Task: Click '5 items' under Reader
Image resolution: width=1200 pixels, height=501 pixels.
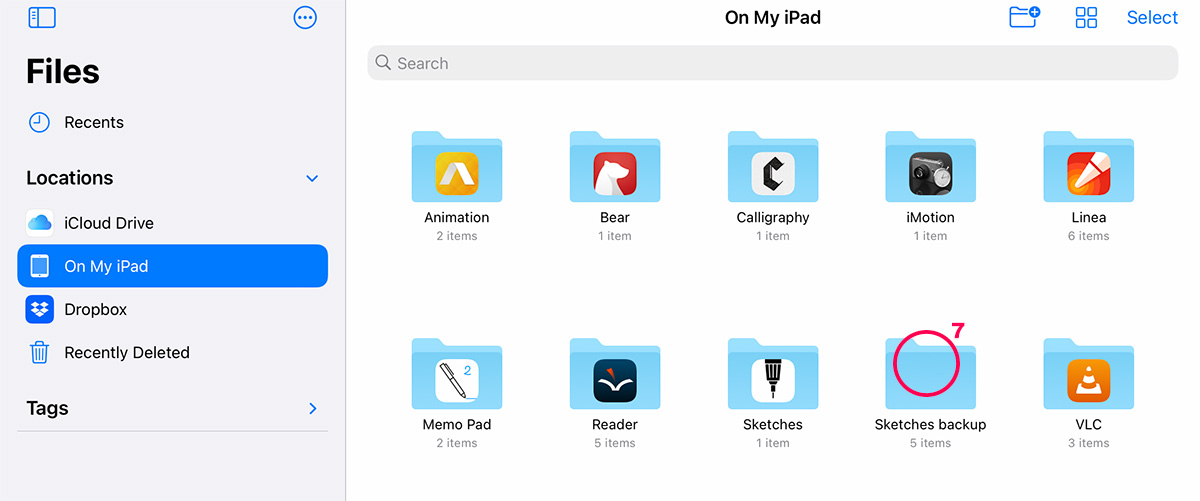Action: pos(615,443)
